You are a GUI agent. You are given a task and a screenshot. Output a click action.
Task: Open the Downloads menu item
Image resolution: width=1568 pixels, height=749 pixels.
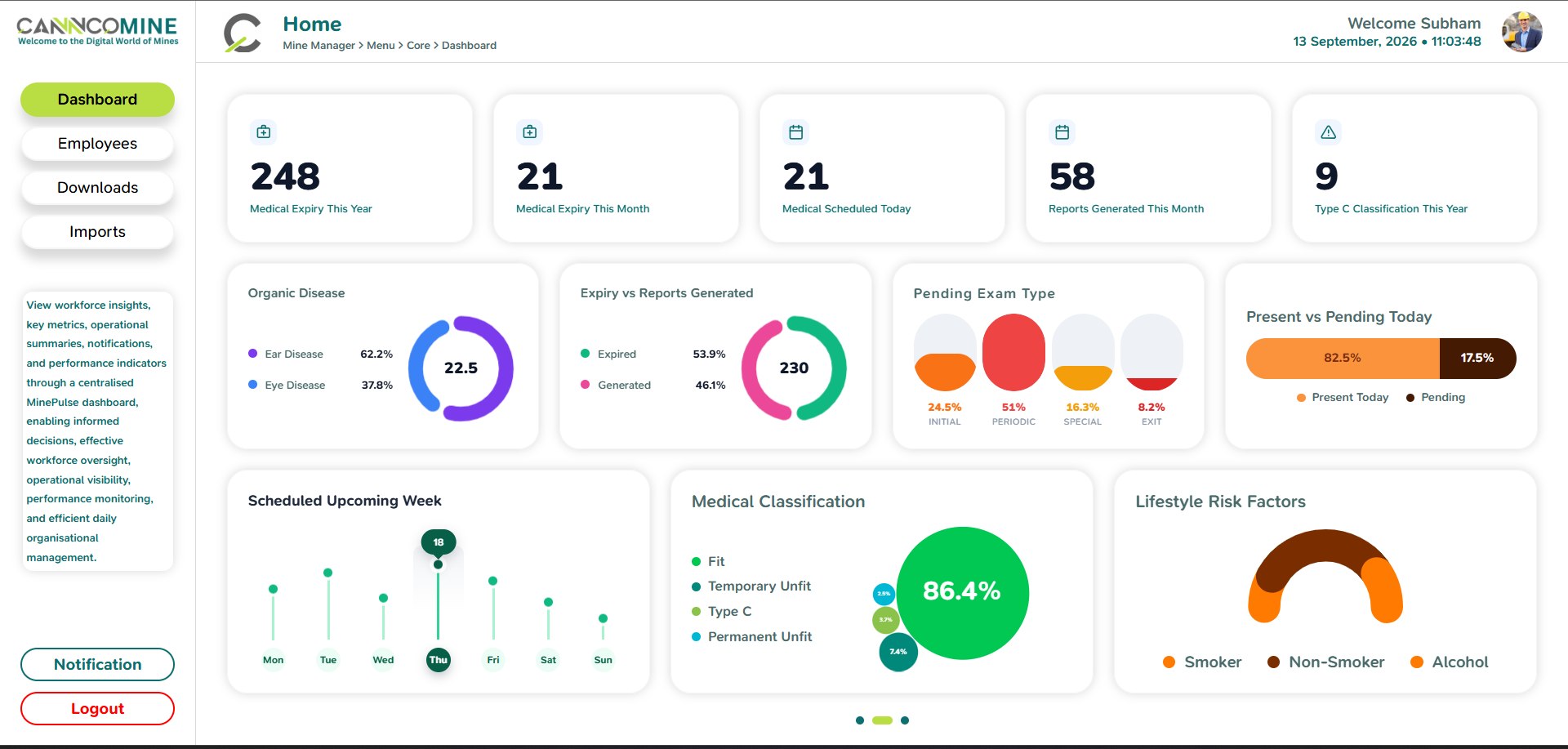tap(97, 188)
